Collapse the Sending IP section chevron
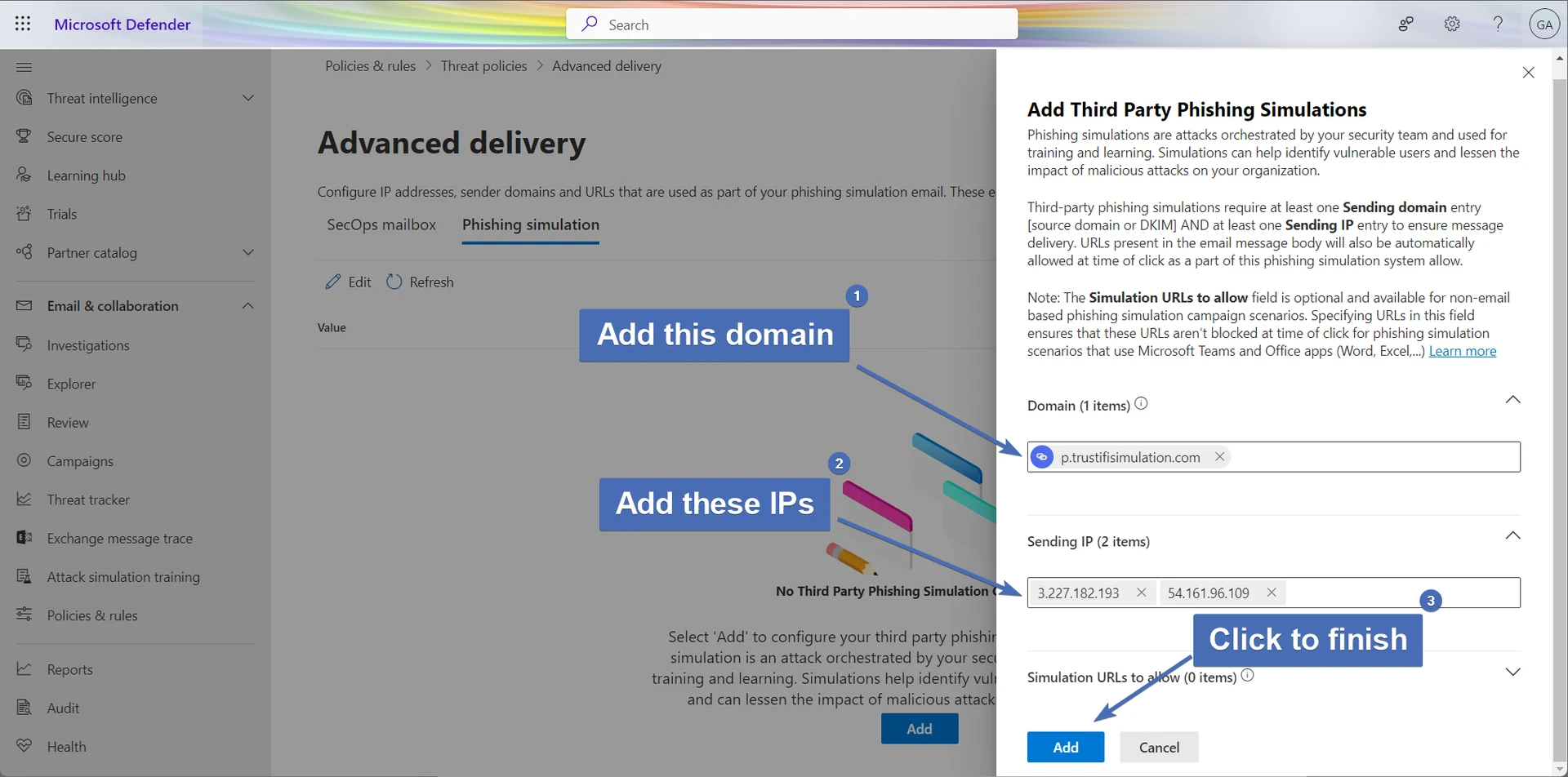 click(1512, 535)
